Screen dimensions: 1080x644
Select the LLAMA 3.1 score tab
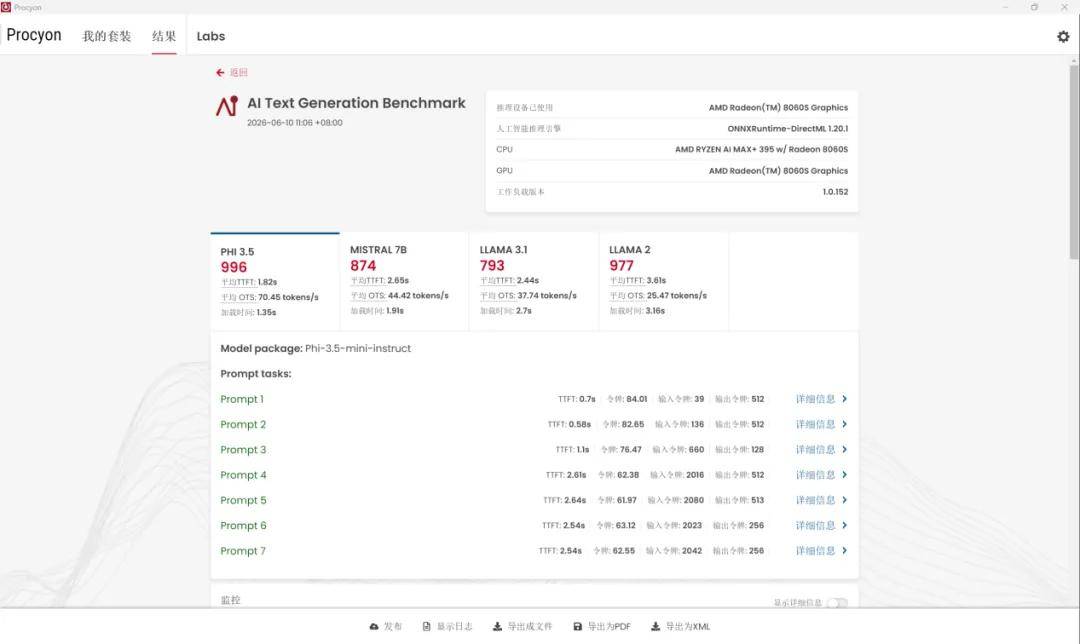pyautogui.click(x=534, y=282)
